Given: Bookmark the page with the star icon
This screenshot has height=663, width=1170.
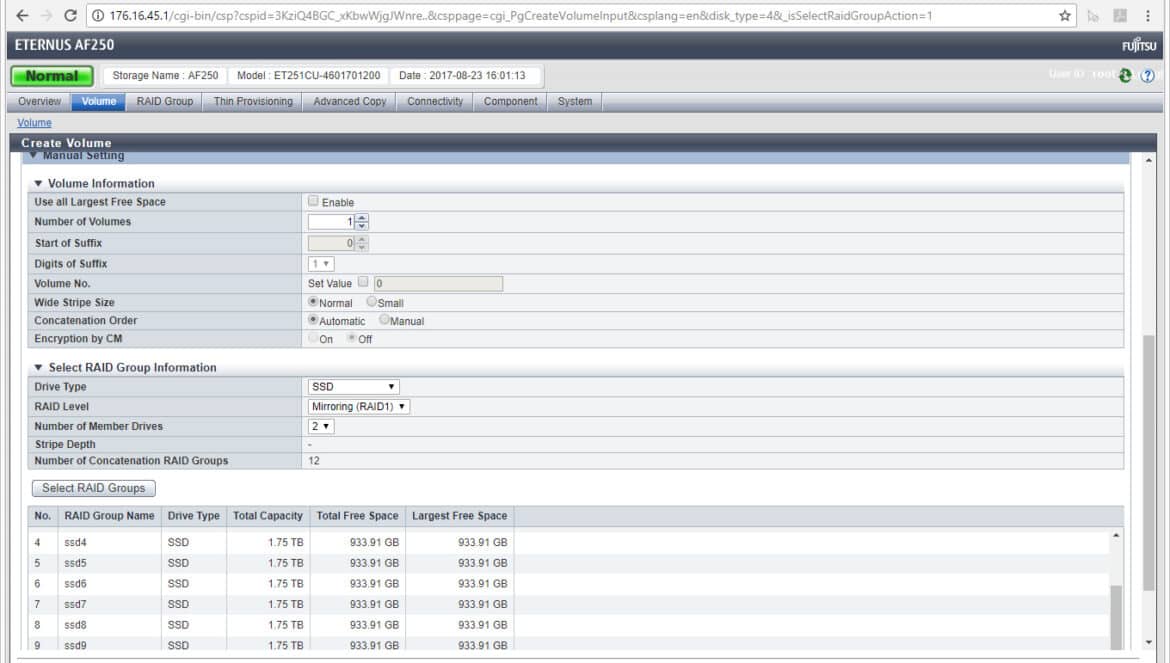Looking at the screenshot, I should (1065, 16).
